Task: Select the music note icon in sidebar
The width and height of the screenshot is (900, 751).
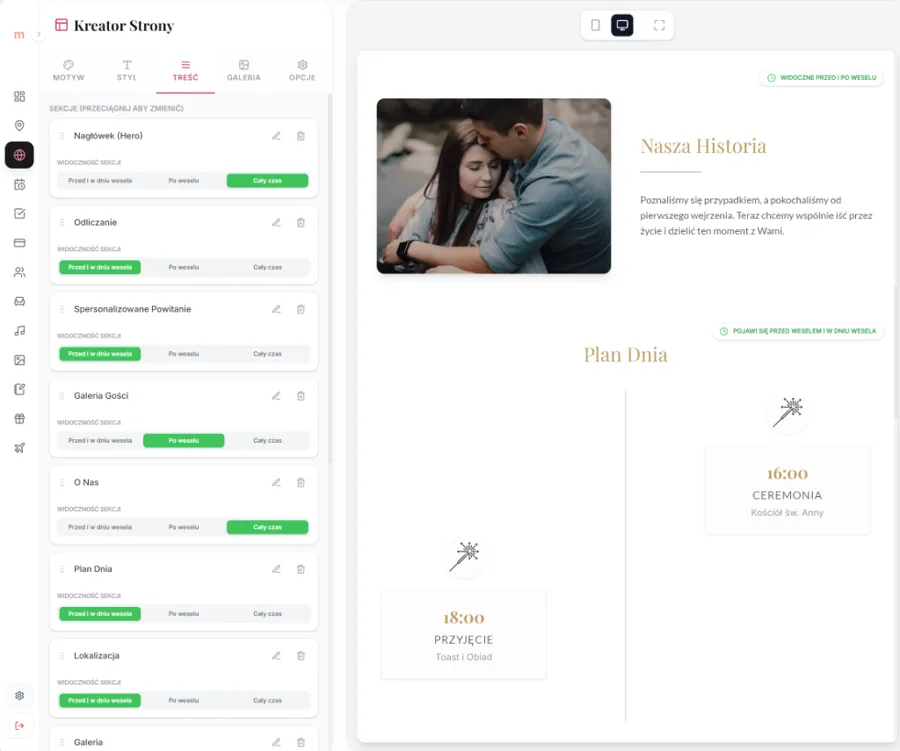Action: (x=18, y=330)
